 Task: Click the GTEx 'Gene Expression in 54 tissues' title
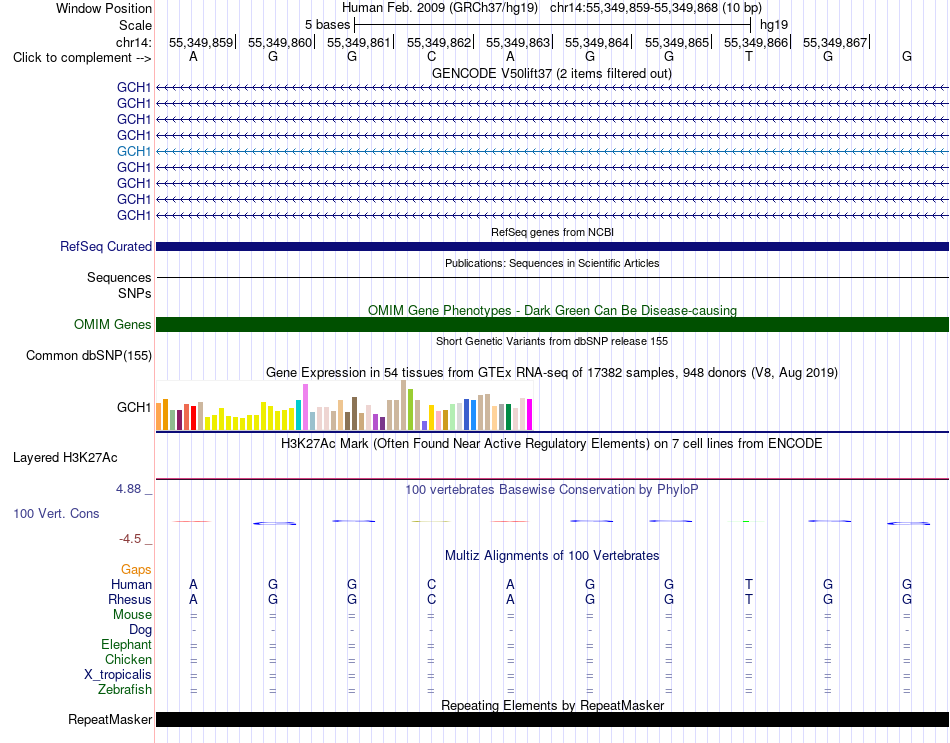click(x=552, y=373)
